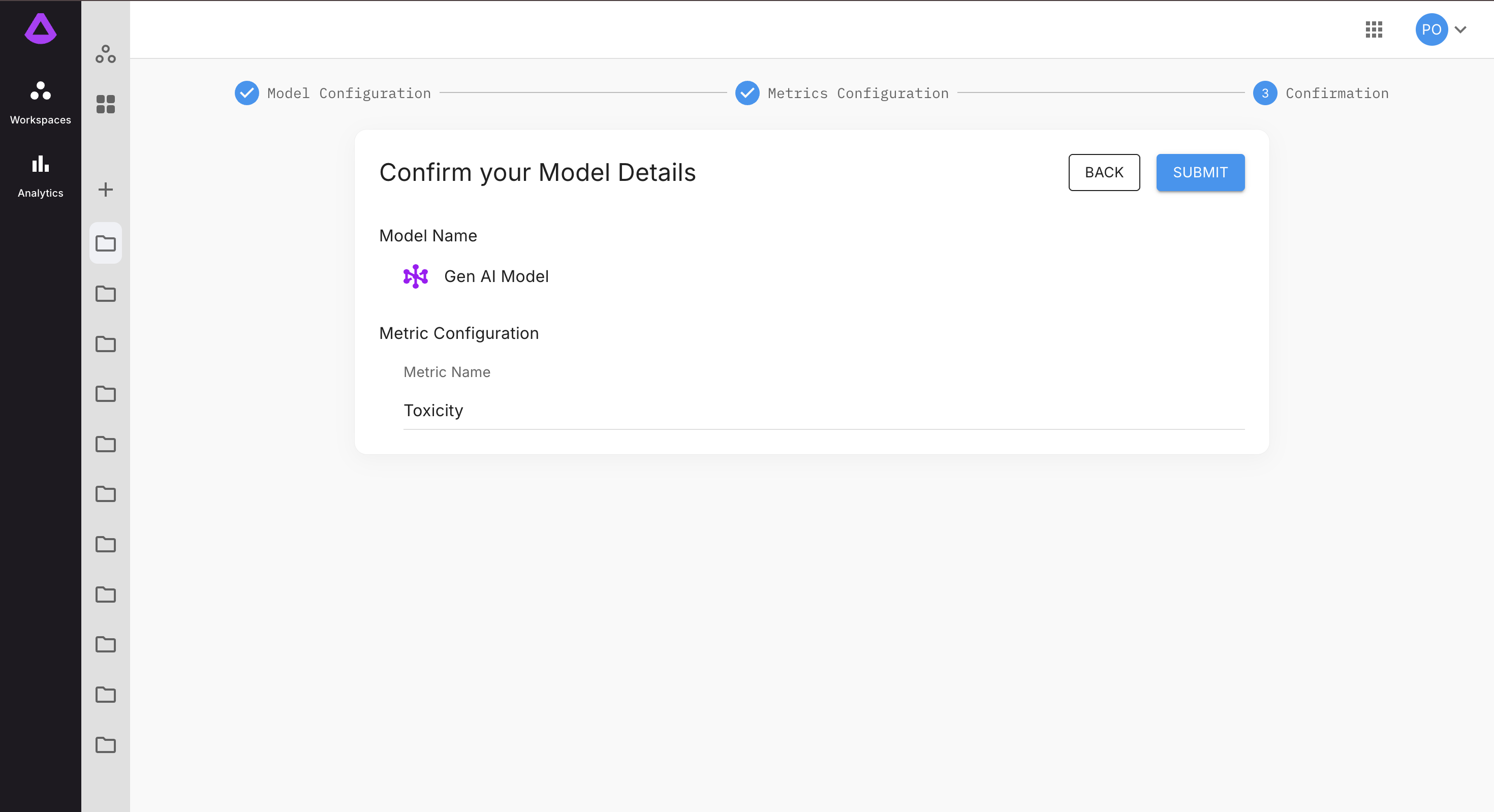Click the PO user avatar
The width and height of the screenshot is (1494, 812).
1431,29
